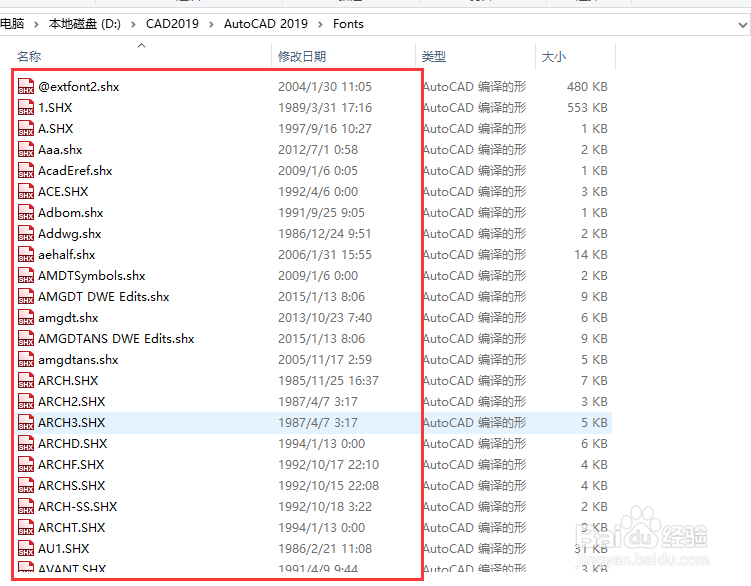Click the ARCHT.SHX file icon
Viewport: 751px width, 586px height.
26,528
